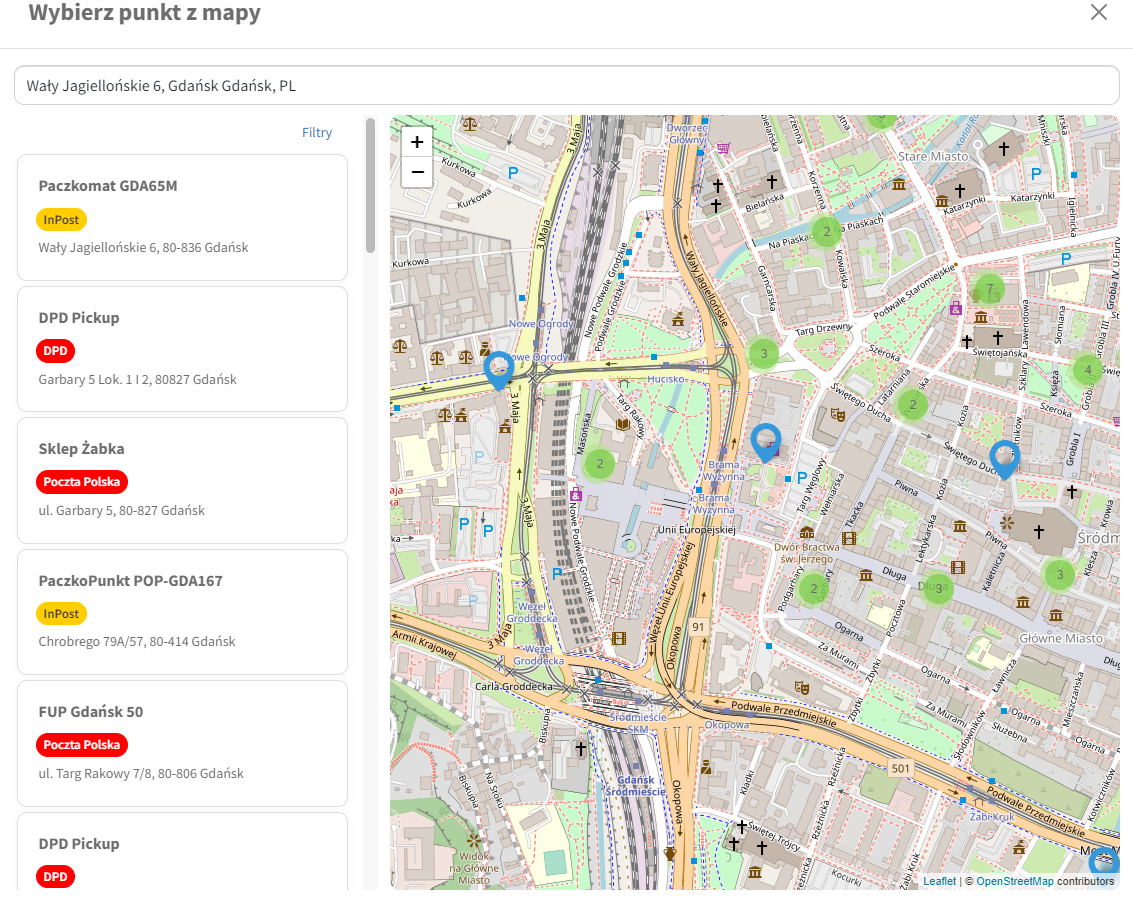
Task: Select the blue pin near Brama Wyżynna
Action: click(766, 442)
